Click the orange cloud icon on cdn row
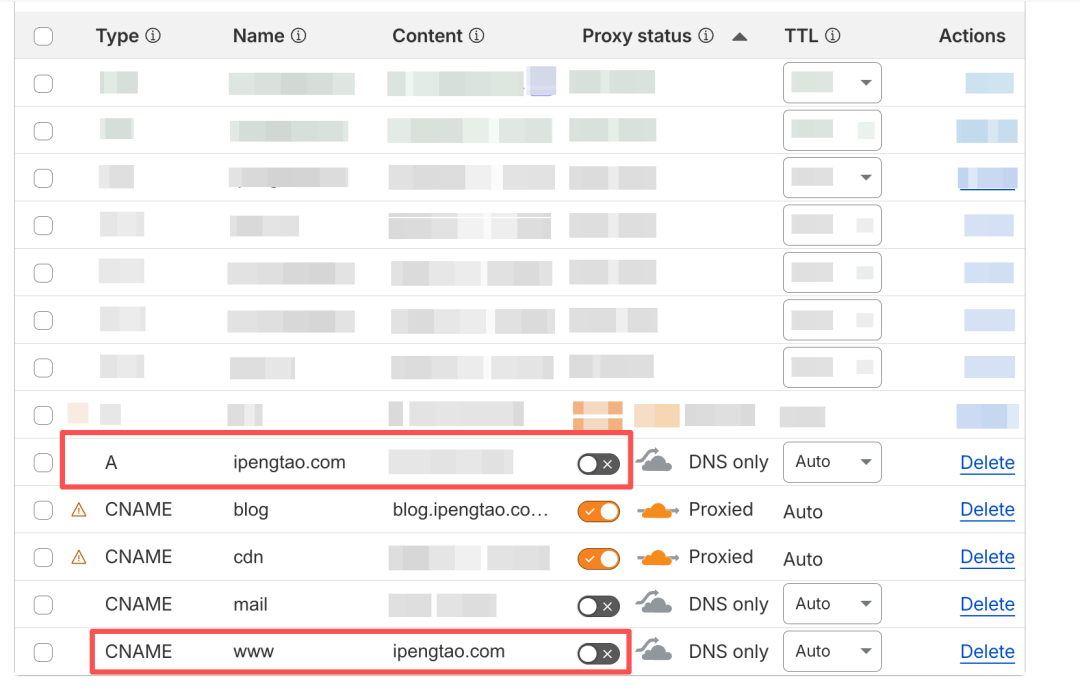The width and height of the screenshot is (1080, 695). point(657,557)
